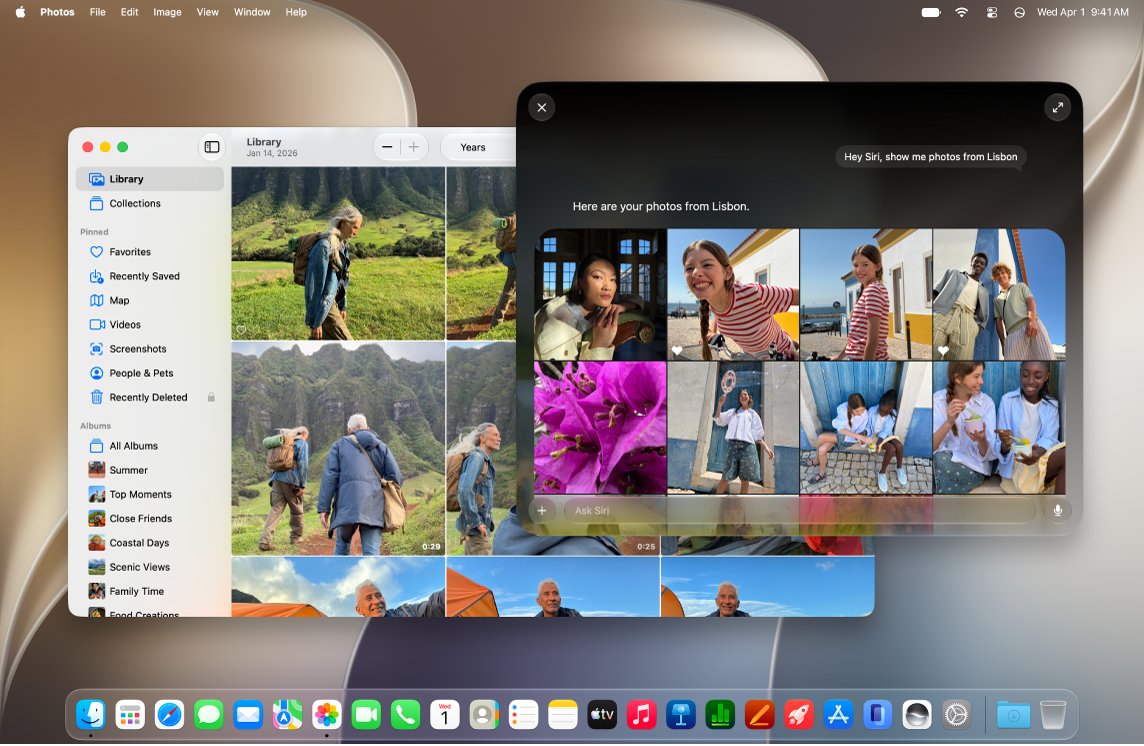
Task: Open All Albums in the sidebar
Action: point(150,446)
